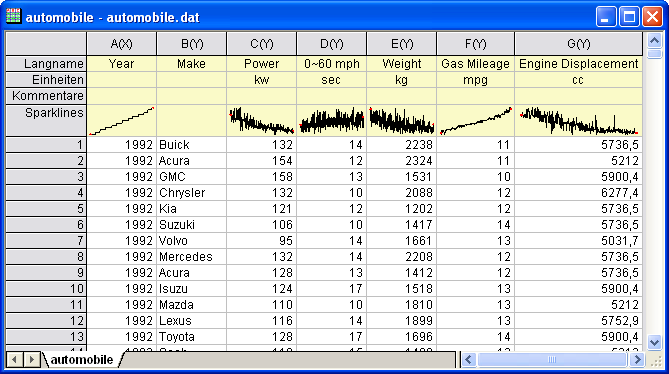Click the 'mpg' units cell

(x=475, y=80)
